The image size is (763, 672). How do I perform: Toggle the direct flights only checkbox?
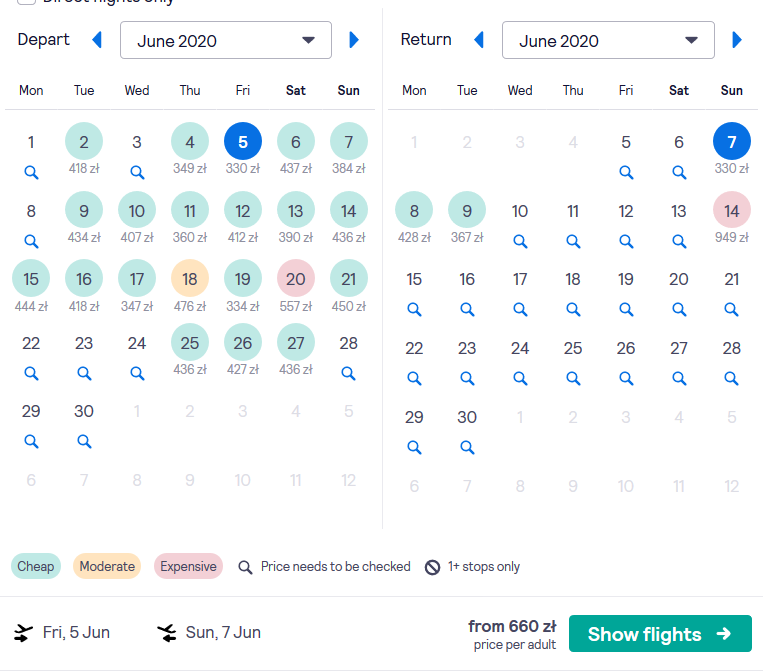coord(26,1)
